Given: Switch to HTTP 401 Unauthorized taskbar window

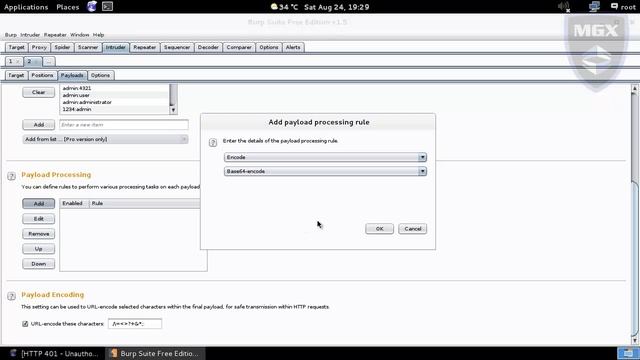Looking at the screenshot, I should [x=54, y=353].
